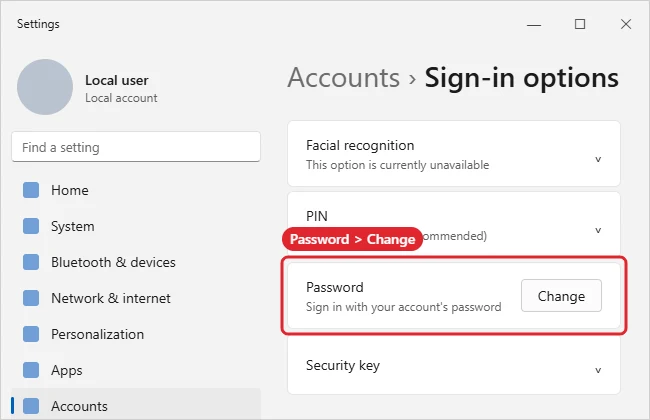Close the Settings window
The image size is (650, 420).
626,24
